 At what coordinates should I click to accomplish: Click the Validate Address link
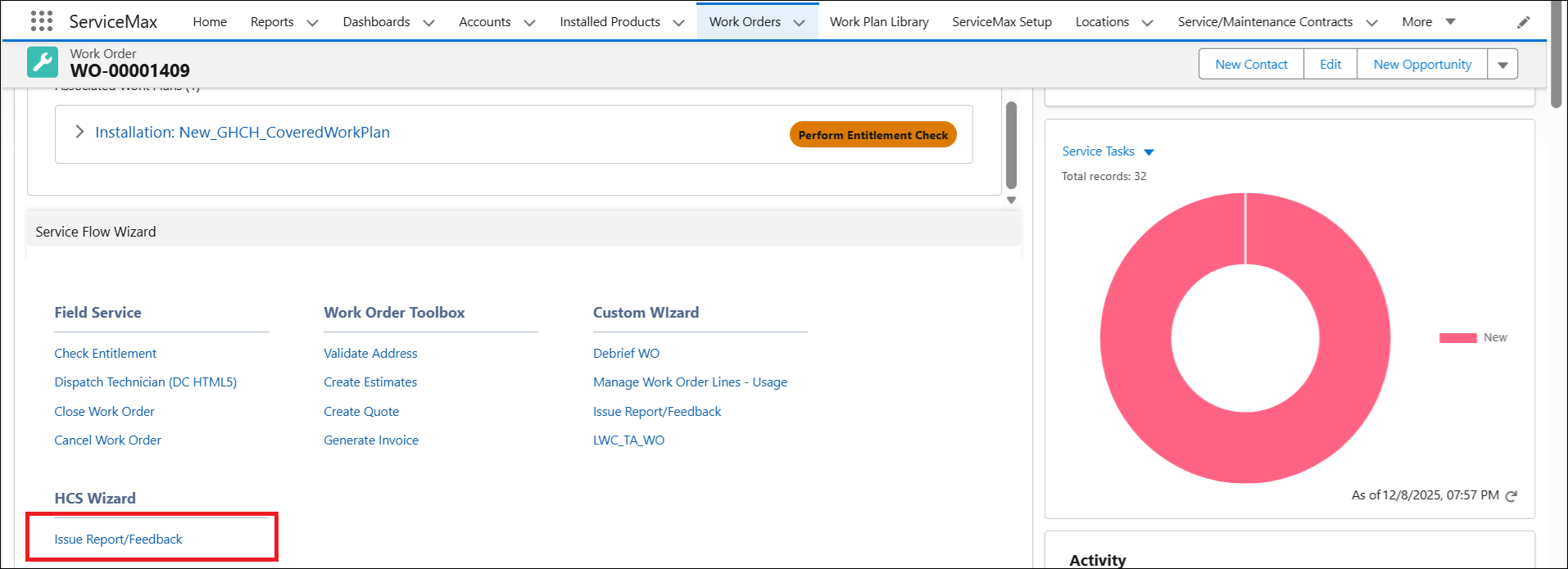pos(370,354)
